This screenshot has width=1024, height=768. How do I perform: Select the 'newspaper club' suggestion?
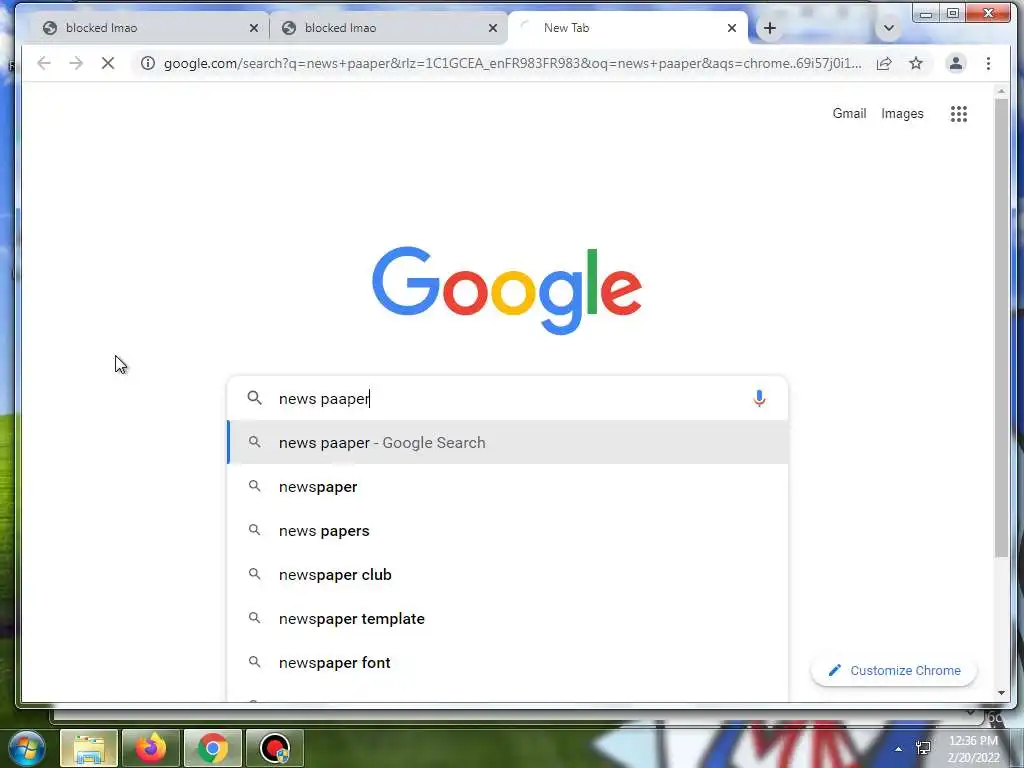[507, 575]
